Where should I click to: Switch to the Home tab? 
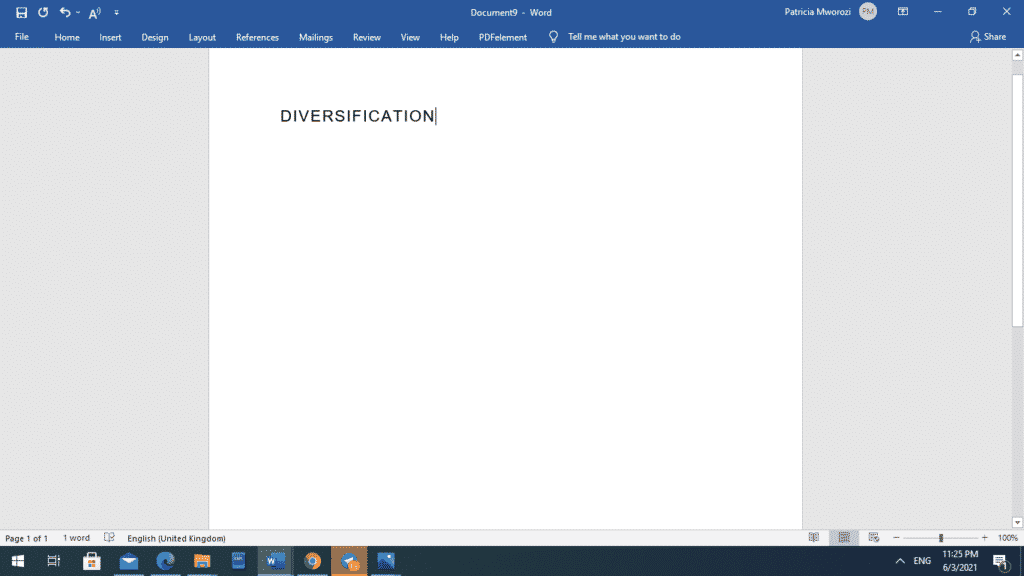[67, 37]
